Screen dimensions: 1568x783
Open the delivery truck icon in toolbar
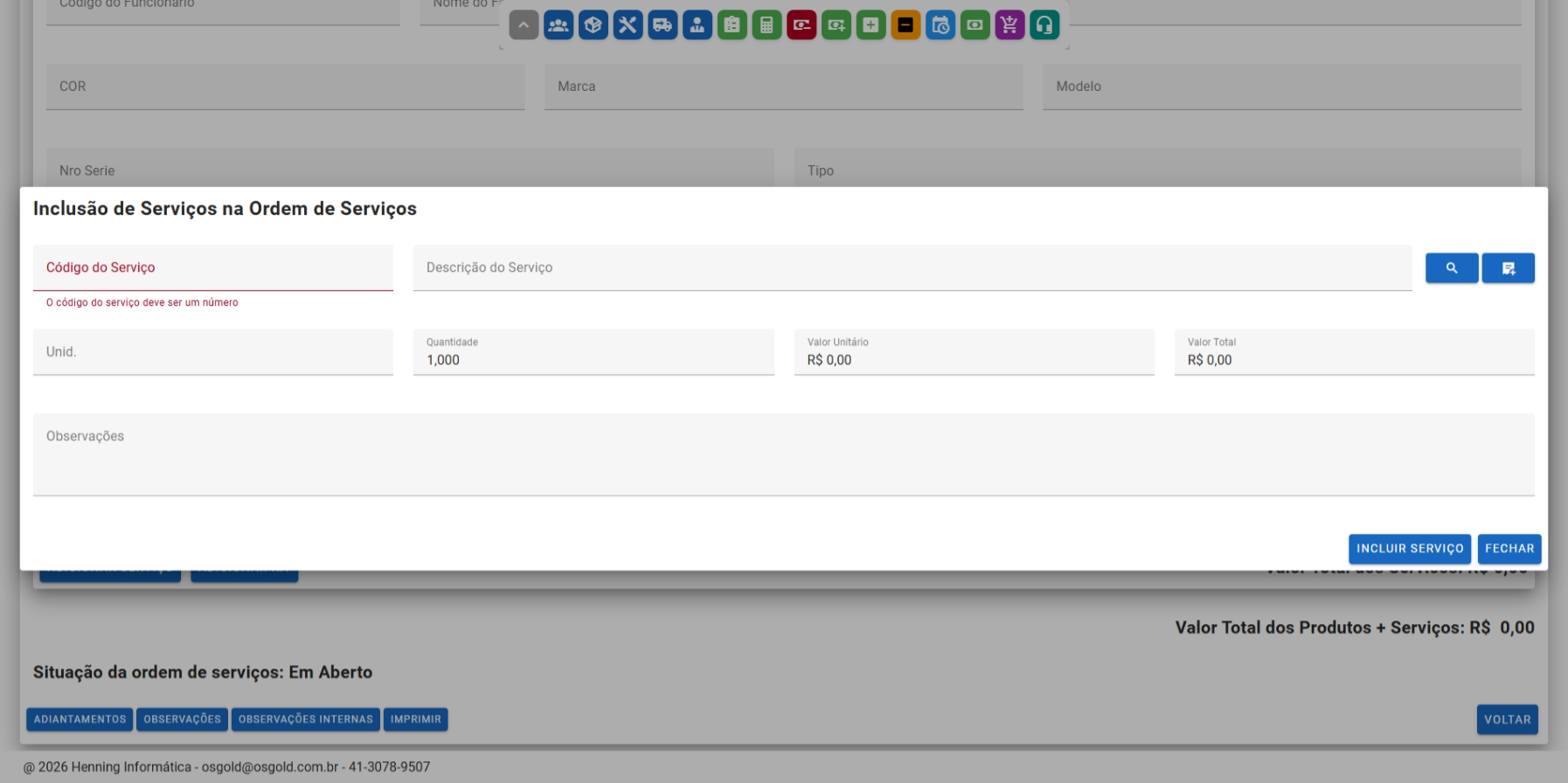(663, 25)
